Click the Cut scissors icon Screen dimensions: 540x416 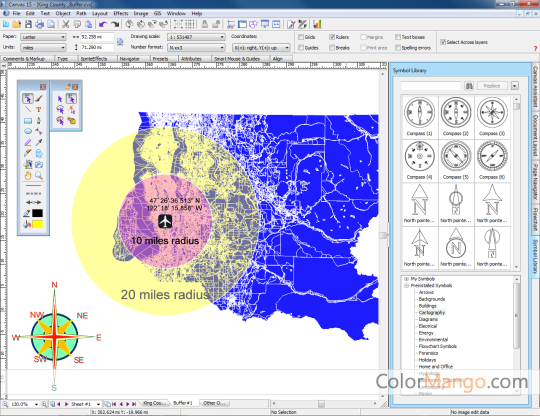click(x=65, y=24)
